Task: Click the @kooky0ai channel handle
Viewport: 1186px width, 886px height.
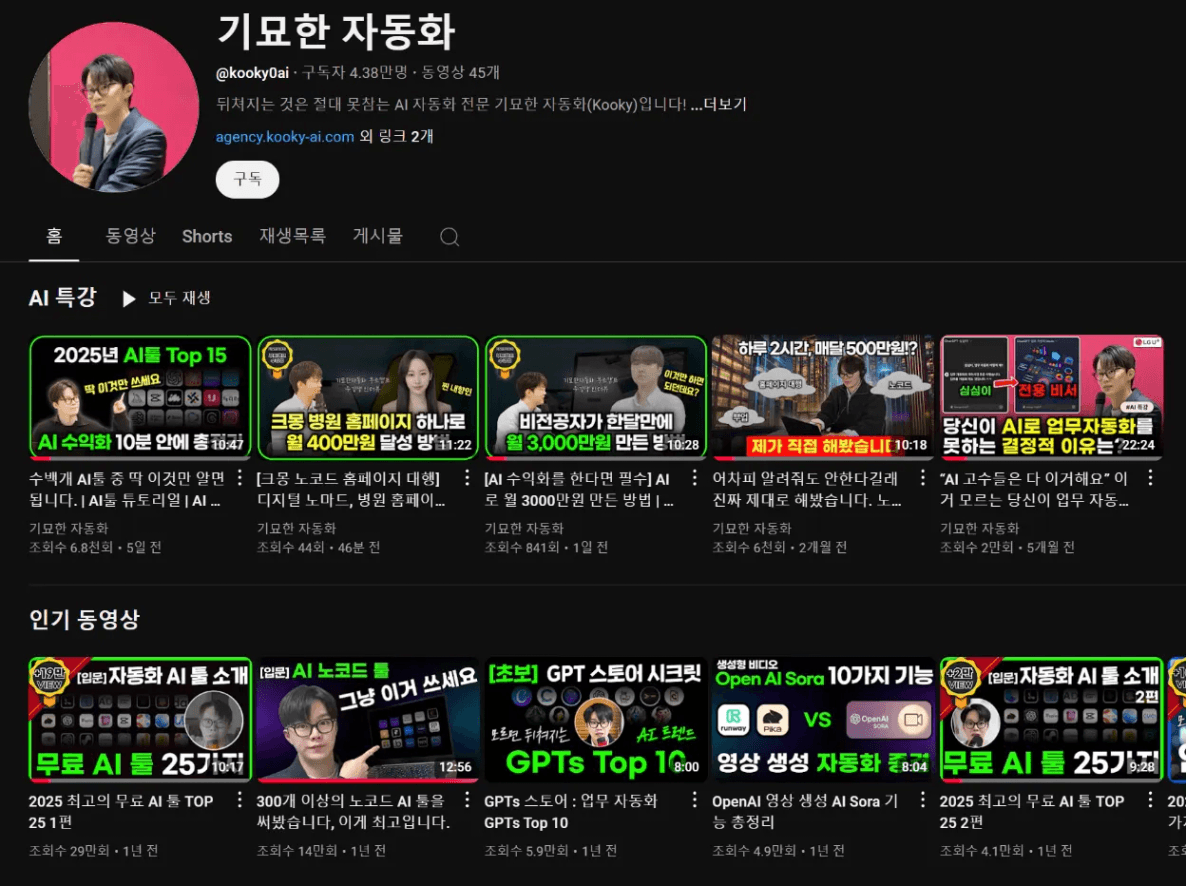Action: point(252,73)
